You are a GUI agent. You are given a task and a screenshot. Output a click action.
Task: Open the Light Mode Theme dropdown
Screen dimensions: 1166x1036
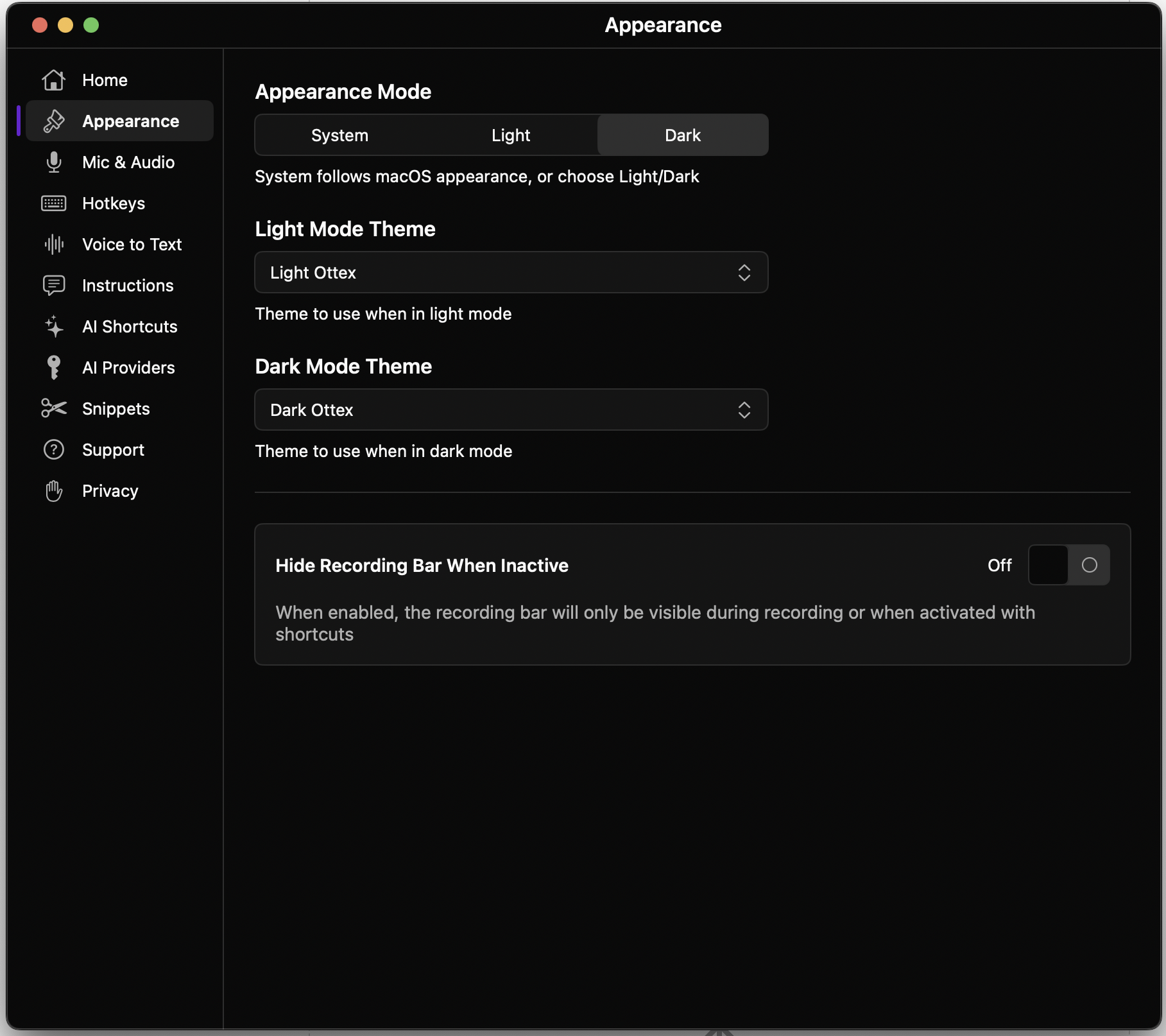(x=511, y=272)
